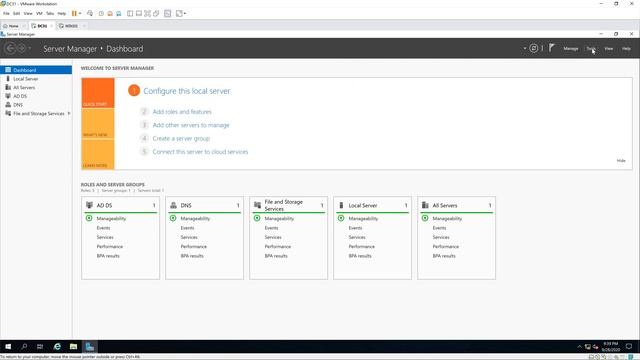Click Manageability in the Local Server tile
Screen dimensions: 640x360
363,218
